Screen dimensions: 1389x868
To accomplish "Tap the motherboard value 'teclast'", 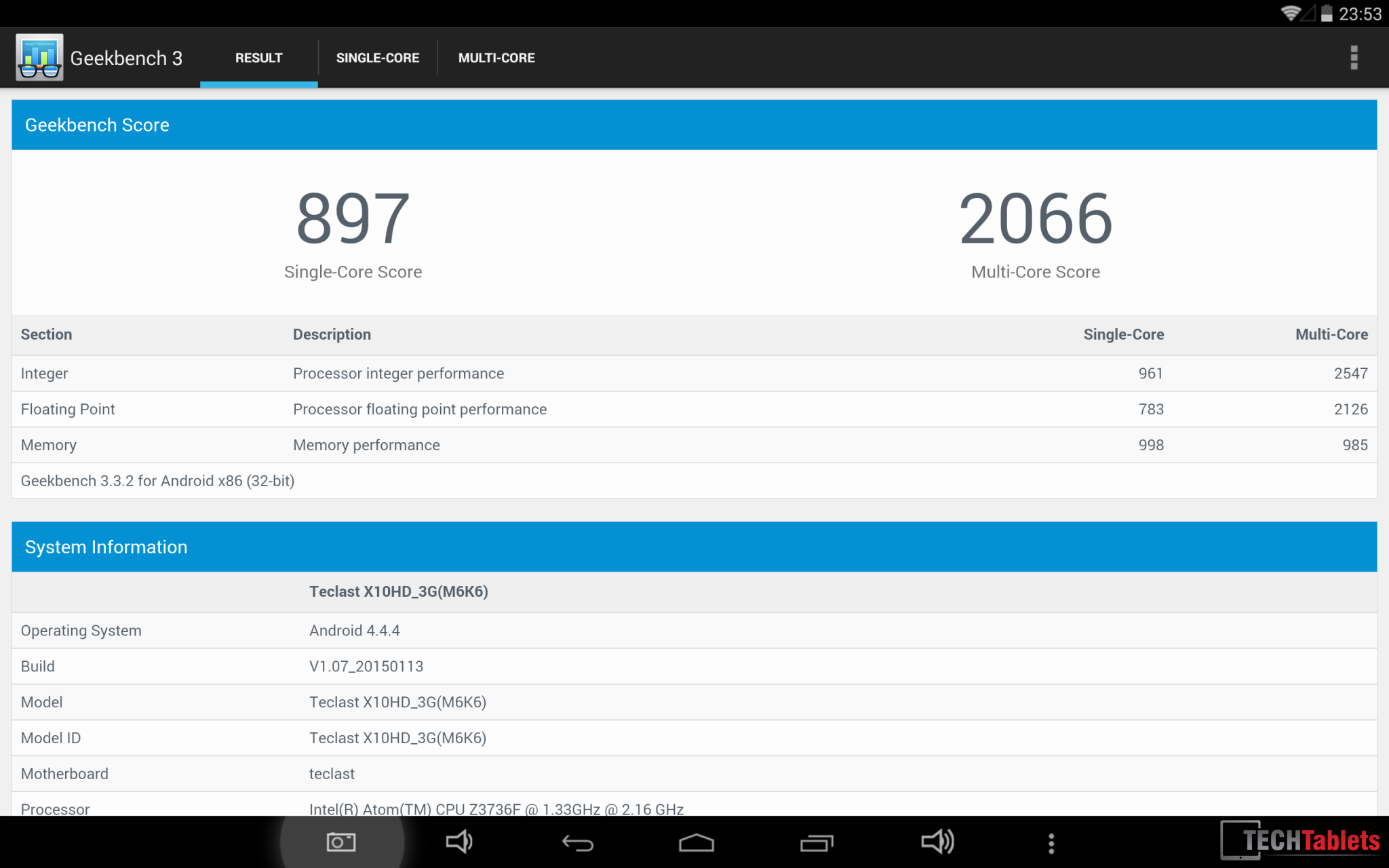I will [332, 774].
